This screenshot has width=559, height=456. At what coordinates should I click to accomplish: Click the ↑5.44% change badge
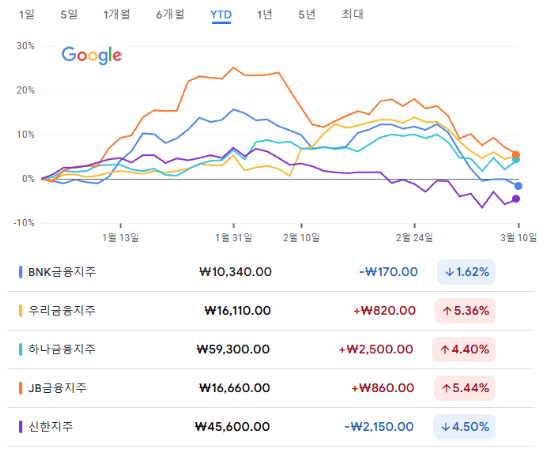coord(465,388)
